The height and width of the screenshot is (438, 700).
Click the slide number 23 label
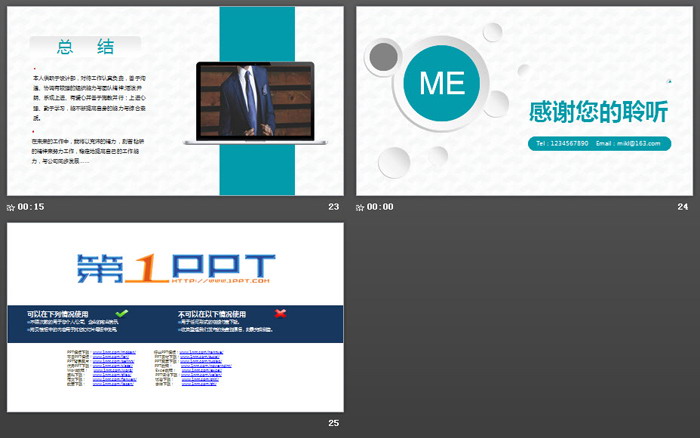(333, 207)
